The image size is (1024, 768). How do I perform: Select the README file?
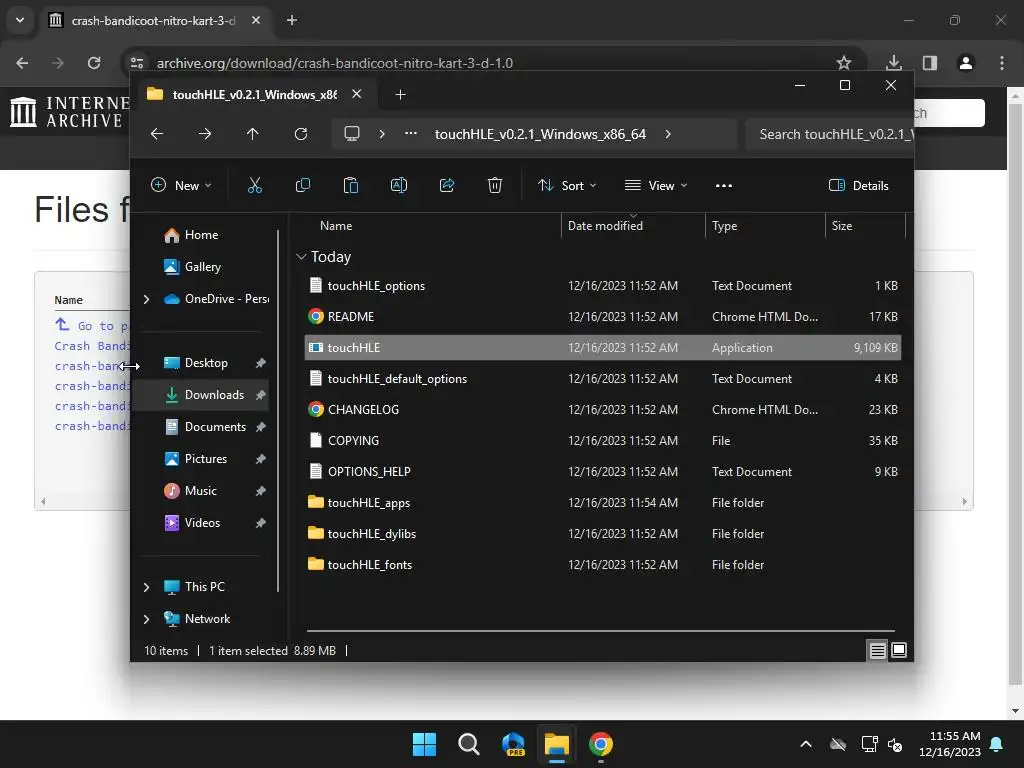click(603, 317)
